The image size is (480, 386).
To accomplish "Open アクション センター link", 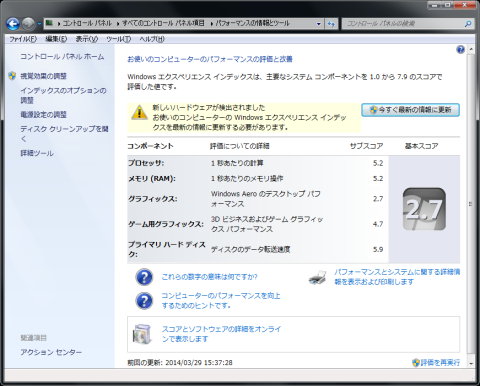I will tap(51, 352).
